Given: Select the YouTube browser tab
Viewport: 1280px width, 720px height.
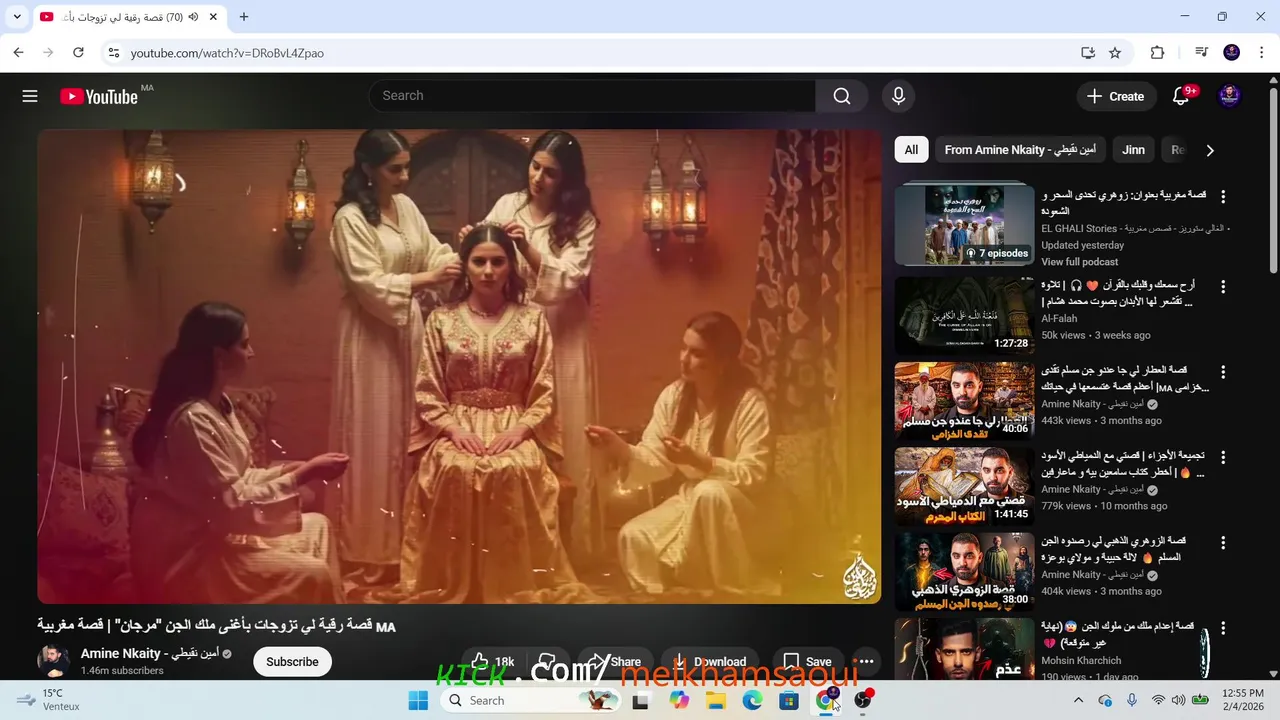Looking at the screenshot, I should point(130,18).
